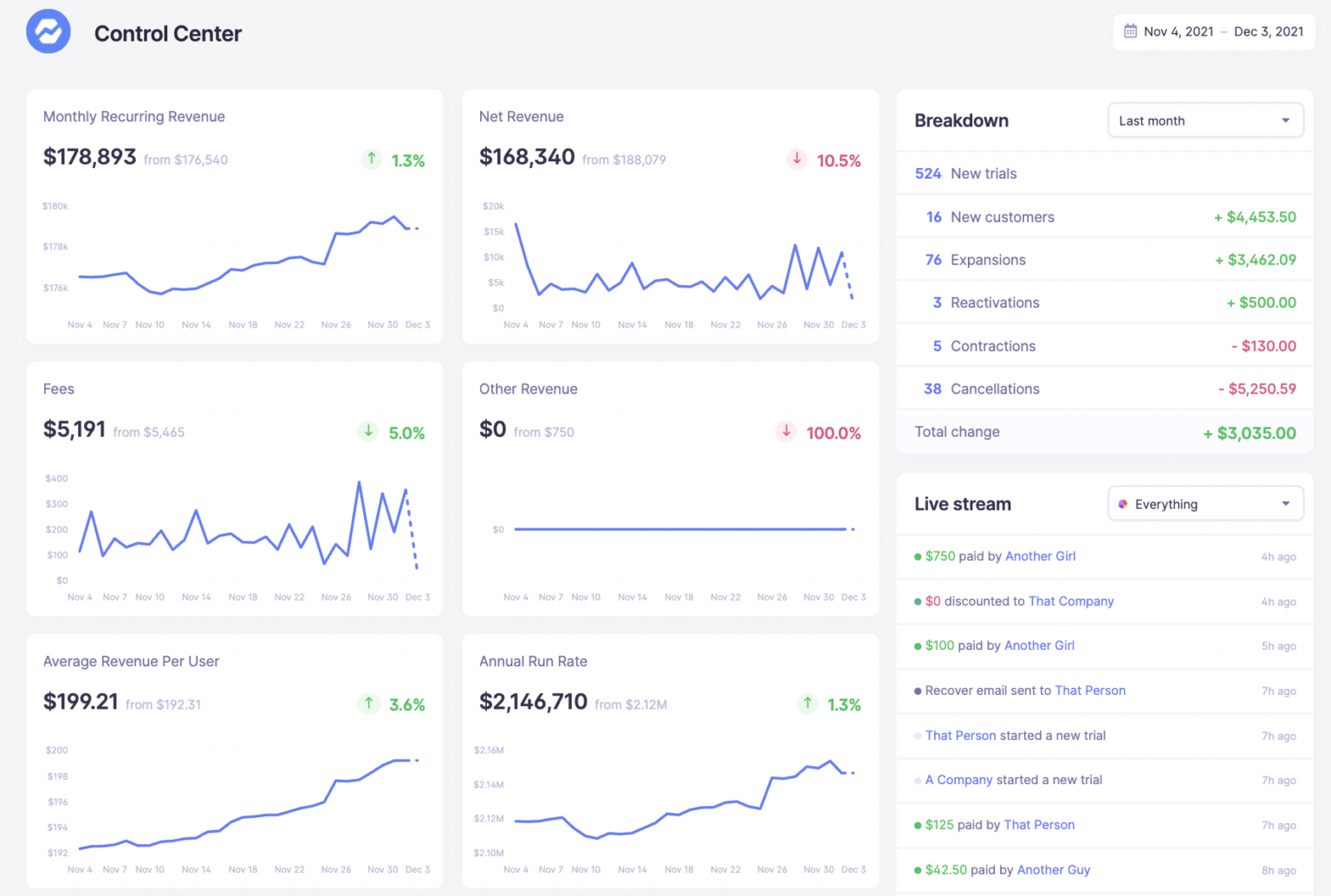
Task: Select the Live stream panel heading
Action: coord(963,503)
